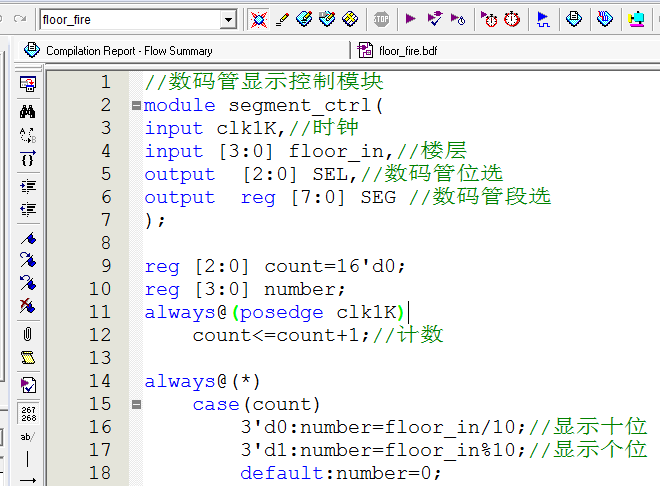Collapse the module segment_ctrl code block
This screenshot has height=486, width=660.
[x=136, y=105]
